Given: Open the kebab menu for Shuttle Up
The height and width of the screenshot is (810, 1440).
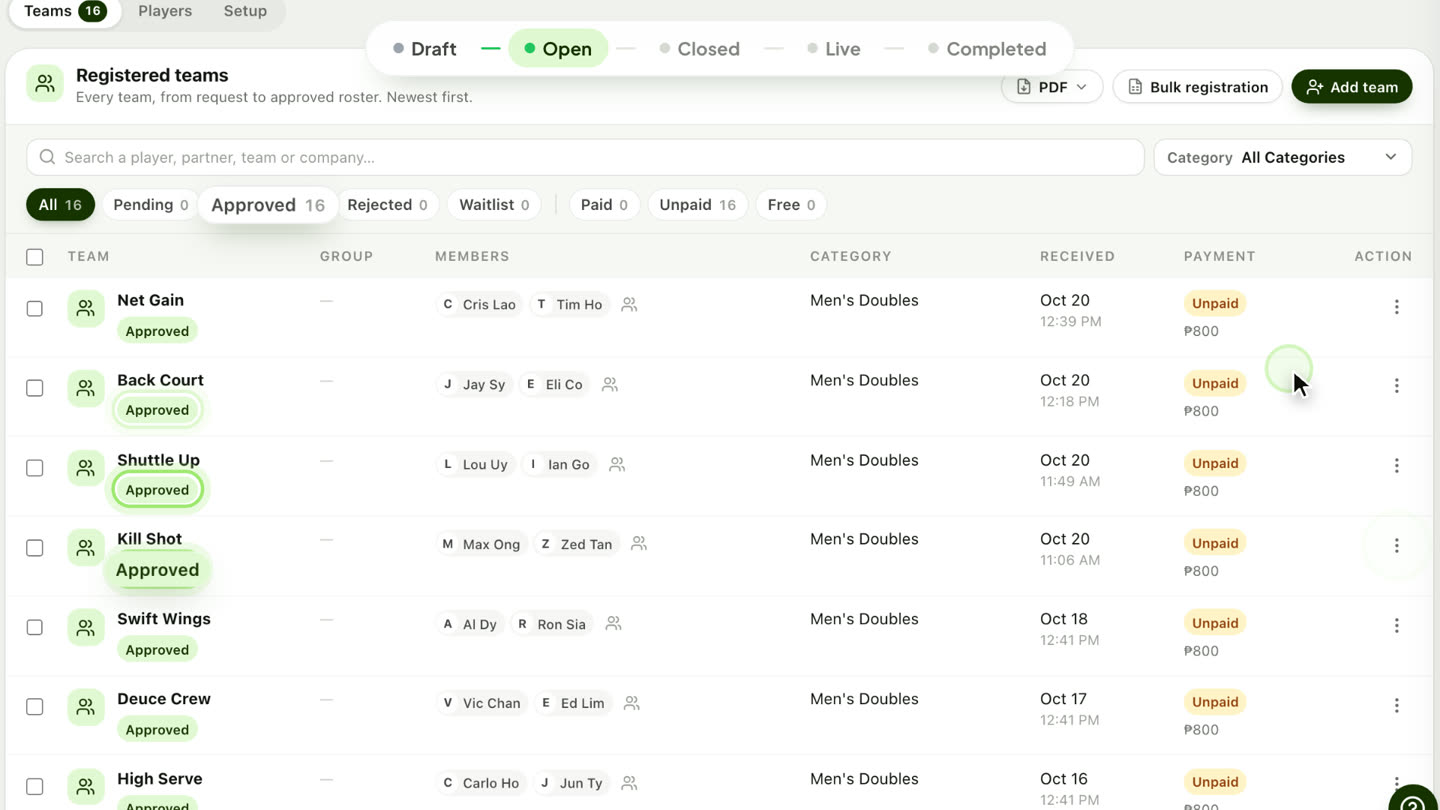Looking at the screenshot, I should (1396, 466).
